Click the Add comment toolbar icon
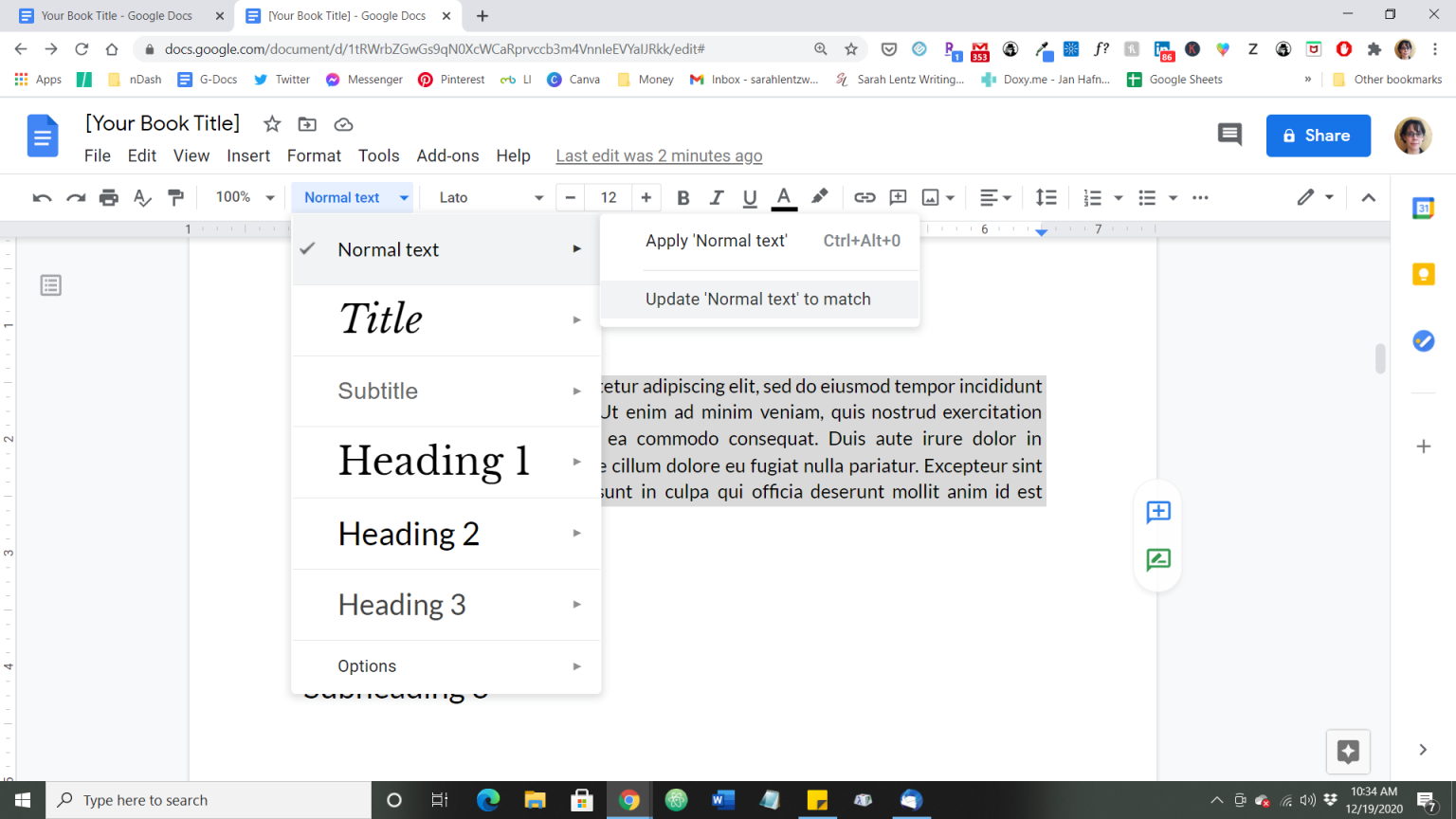The width and height of the screenshot is (1456, 819). tap(898, 197)
